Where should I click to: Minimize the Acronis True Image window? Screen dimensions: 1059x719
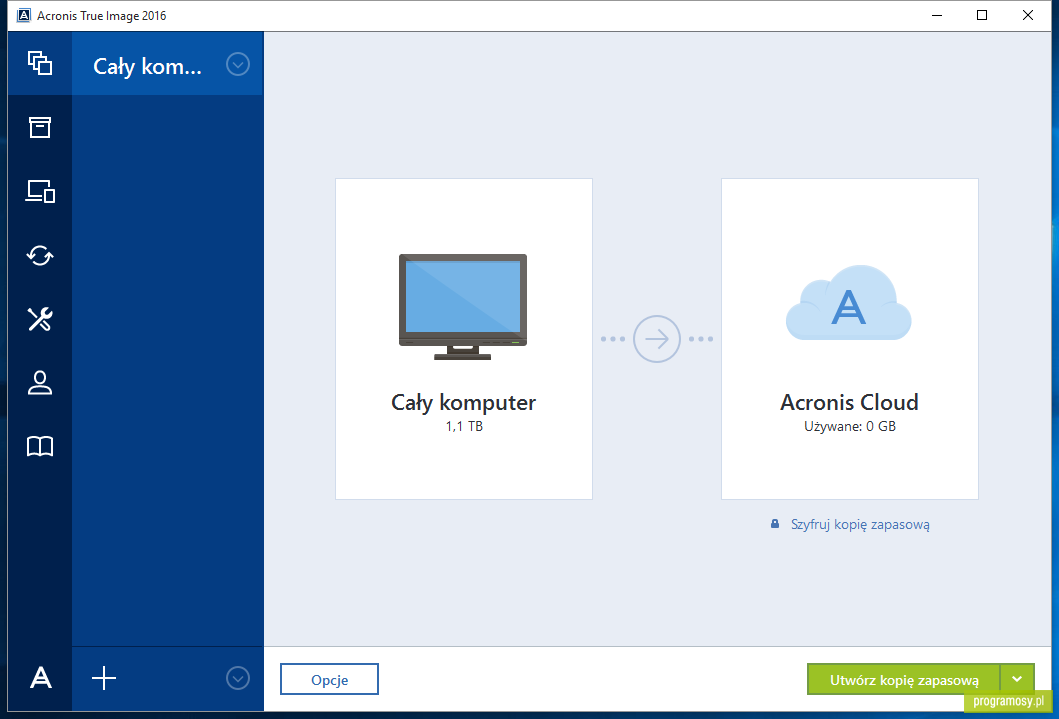tap(937, 15)
